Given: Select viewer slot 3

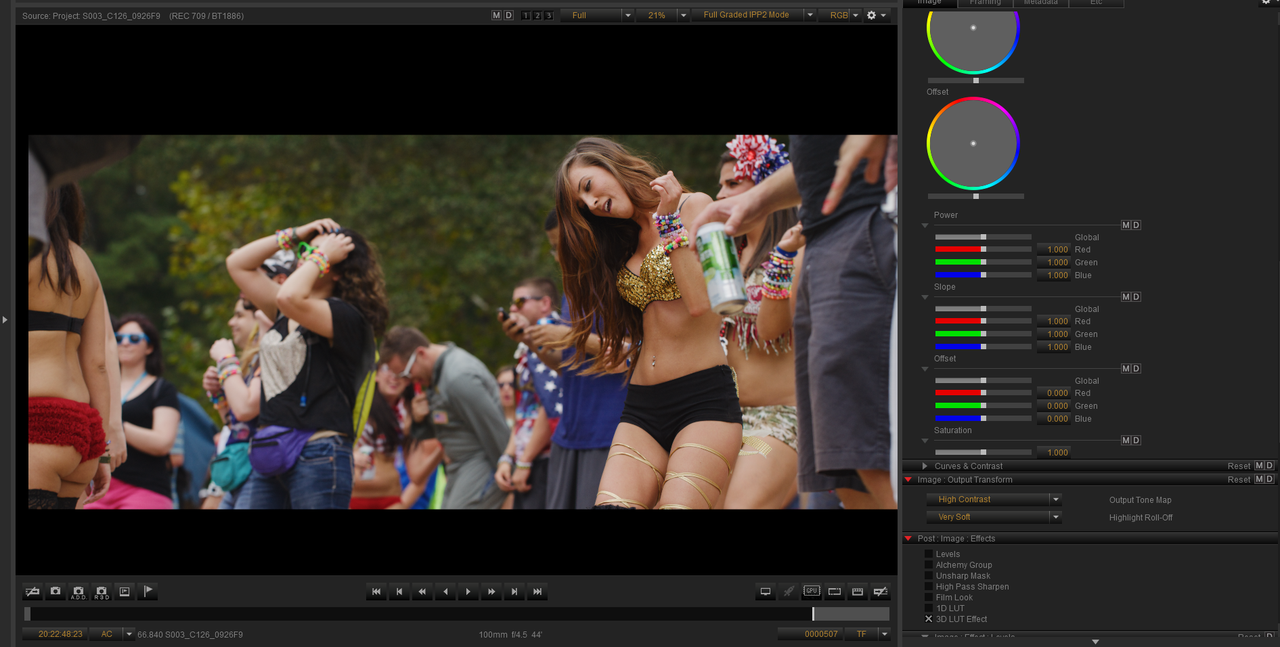Looking at the screenshot, I should tap(548, 15).
